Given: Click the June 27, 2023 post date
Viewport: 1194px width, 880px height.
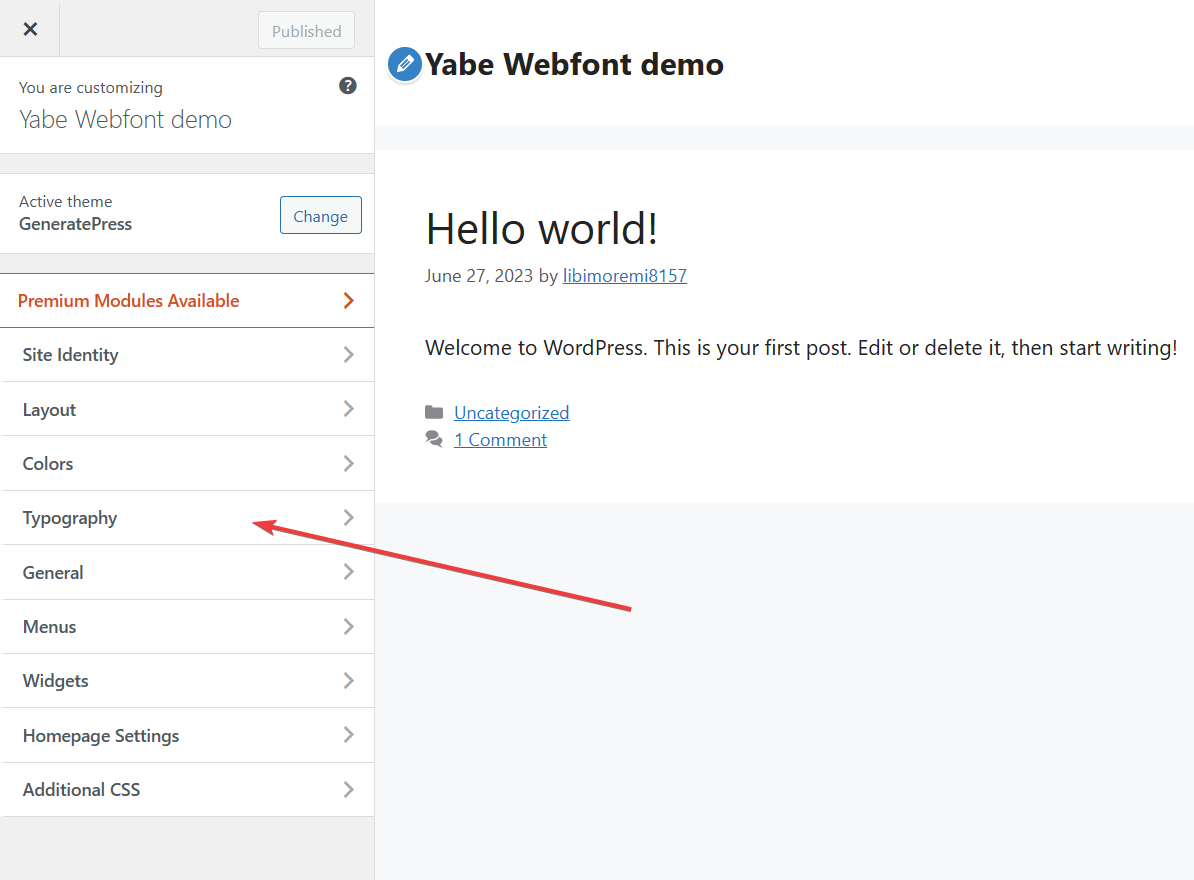Looking at the screenshot, I should [x=479, y=276].
